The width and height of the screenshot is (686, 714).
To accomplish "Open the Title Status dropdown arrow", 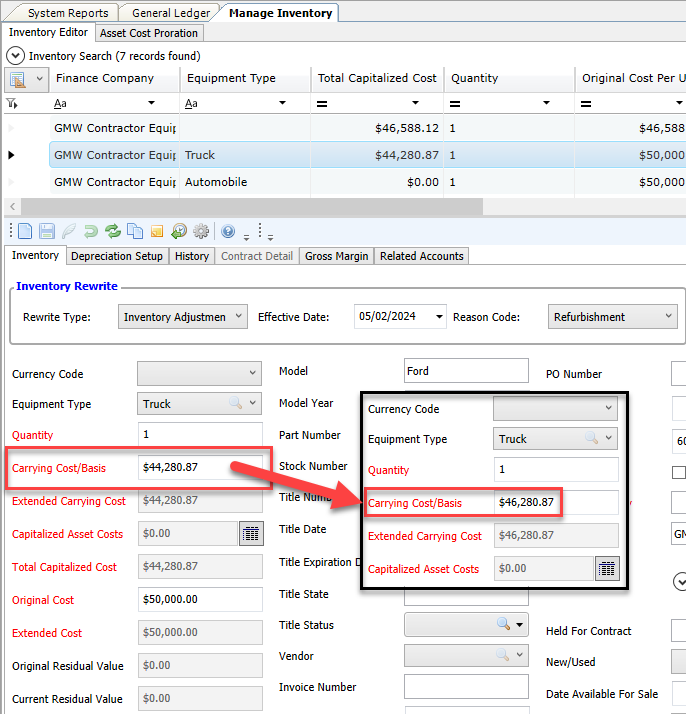I will 519,624.
